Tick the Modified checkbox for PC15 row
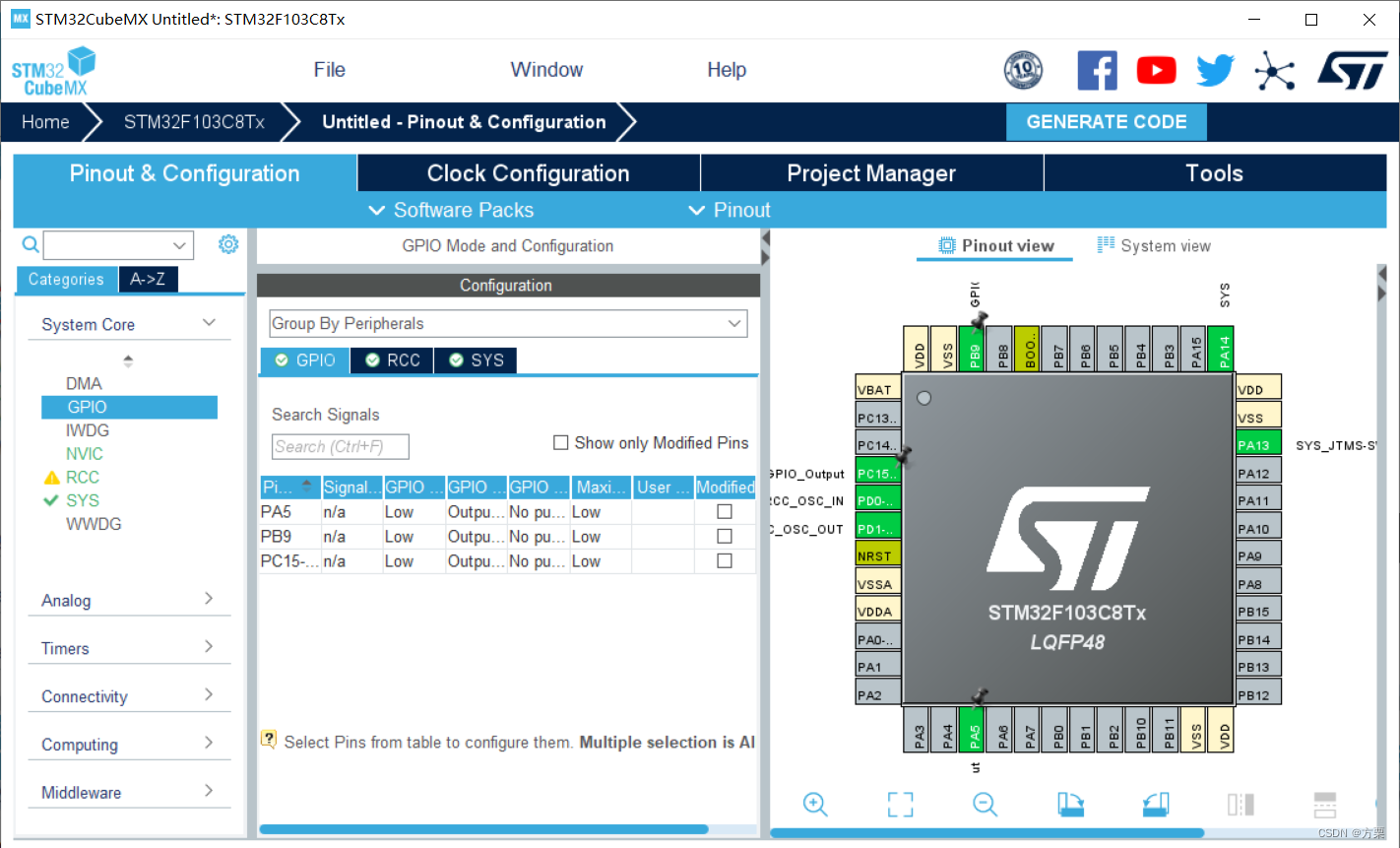The image size is (1400, 848). point(725,561)
